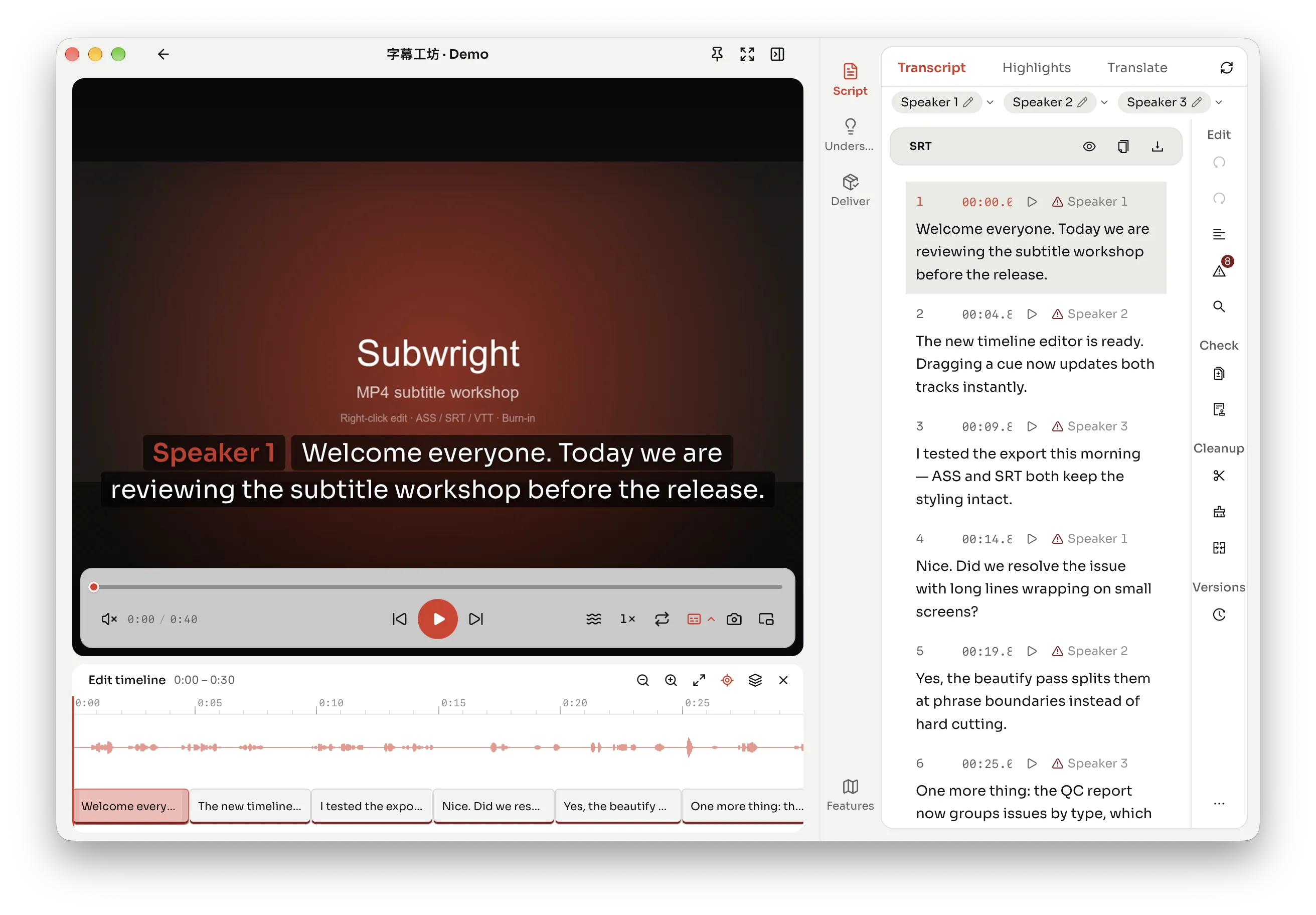
Task: Copy the SRT content
Action: pos(1123,147)
